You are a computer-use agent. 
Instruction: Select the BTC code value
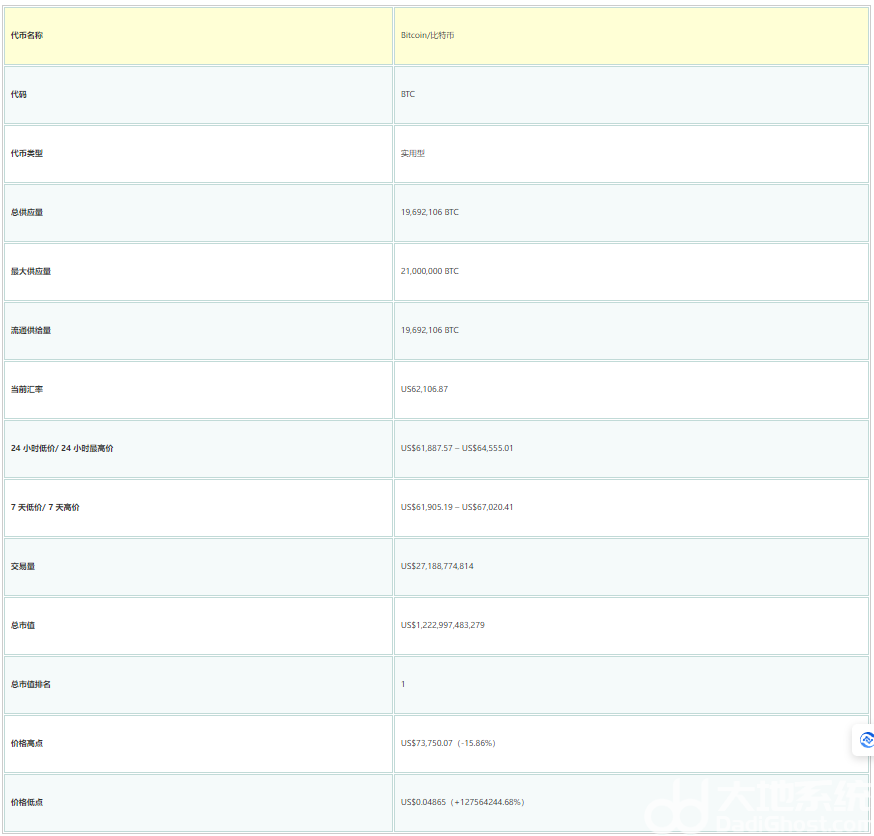[x=408, y=94]
